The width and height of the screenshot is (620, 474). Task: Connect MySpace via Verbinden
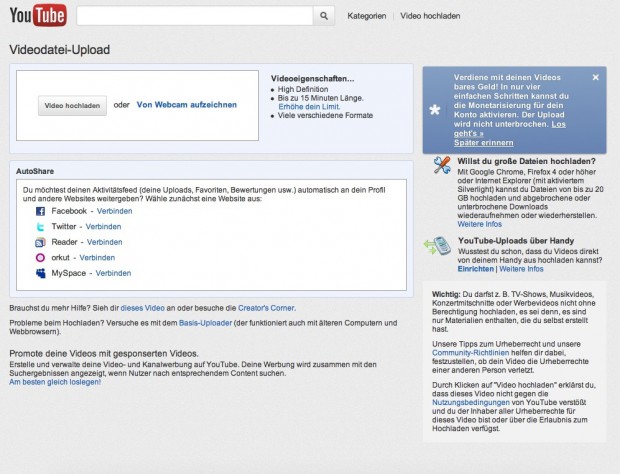tap(113, 273)
